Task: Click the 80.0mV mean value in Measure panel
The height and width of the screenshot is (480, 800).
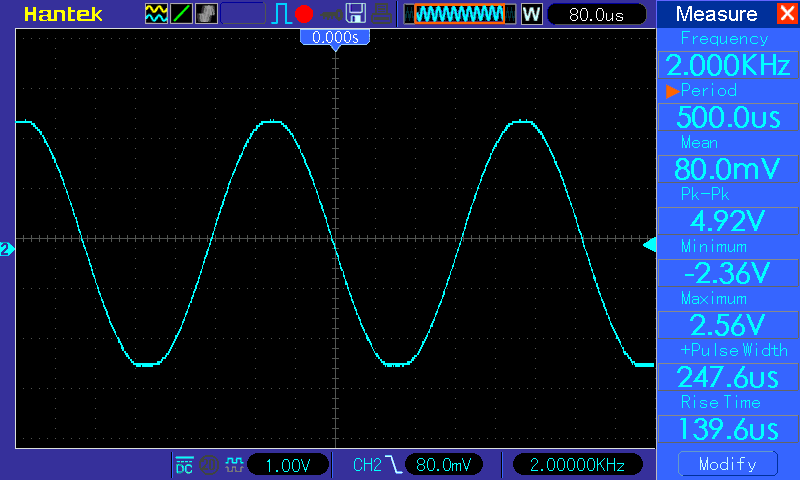Action: coord(728,169)
